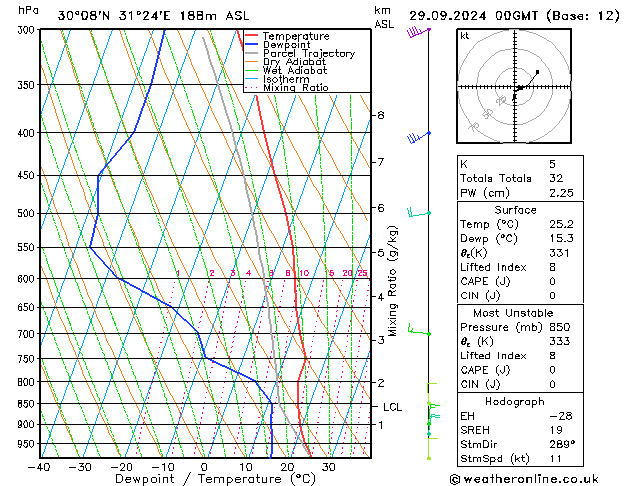Screen dimensions: 629x486
Task: Click the 950 hPa pressure label
Action: [x=28, y=444]
